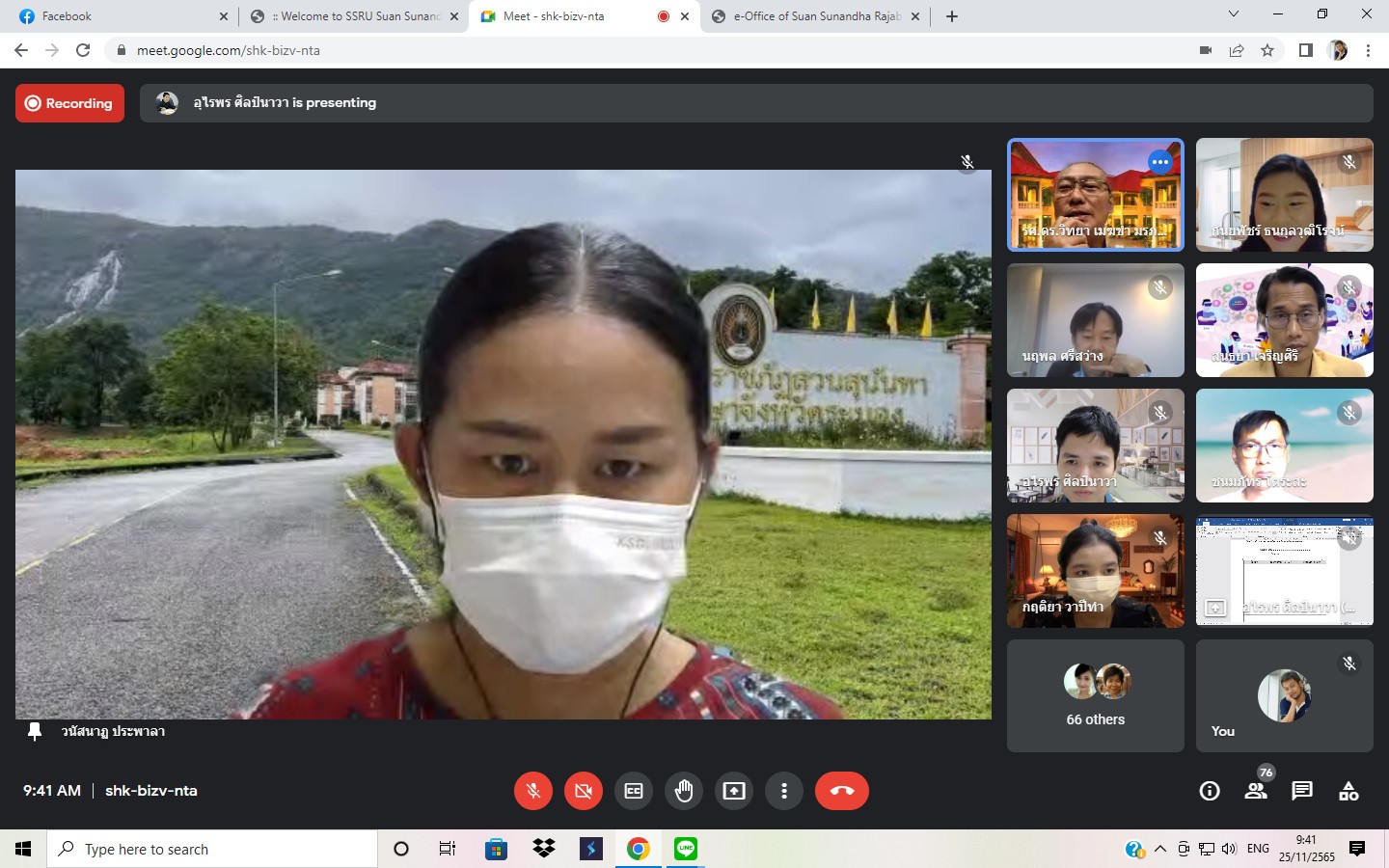Screen dimensions: 1389x868
Task: Raise your hand in the meeting
Action: tap(684, 791)
